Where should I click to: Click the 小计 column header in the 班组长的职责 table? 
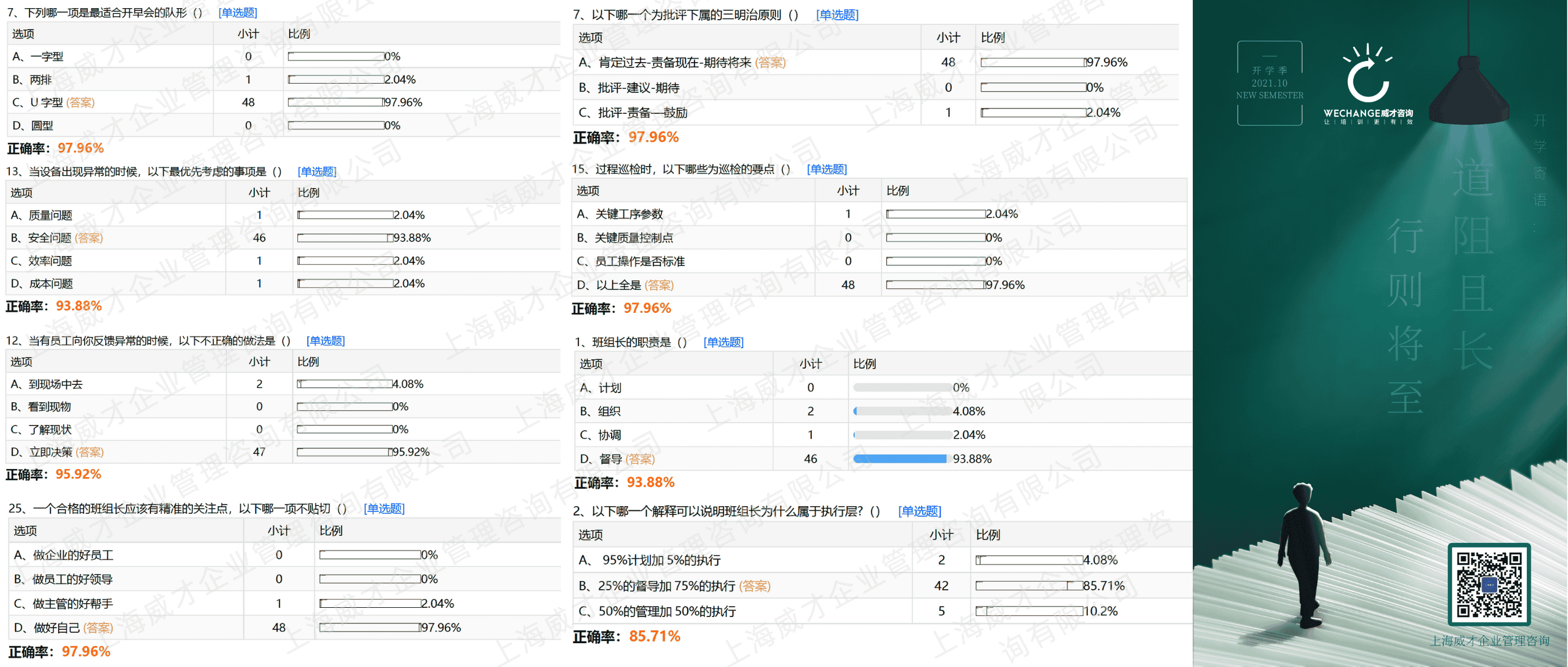coord(810,364)
